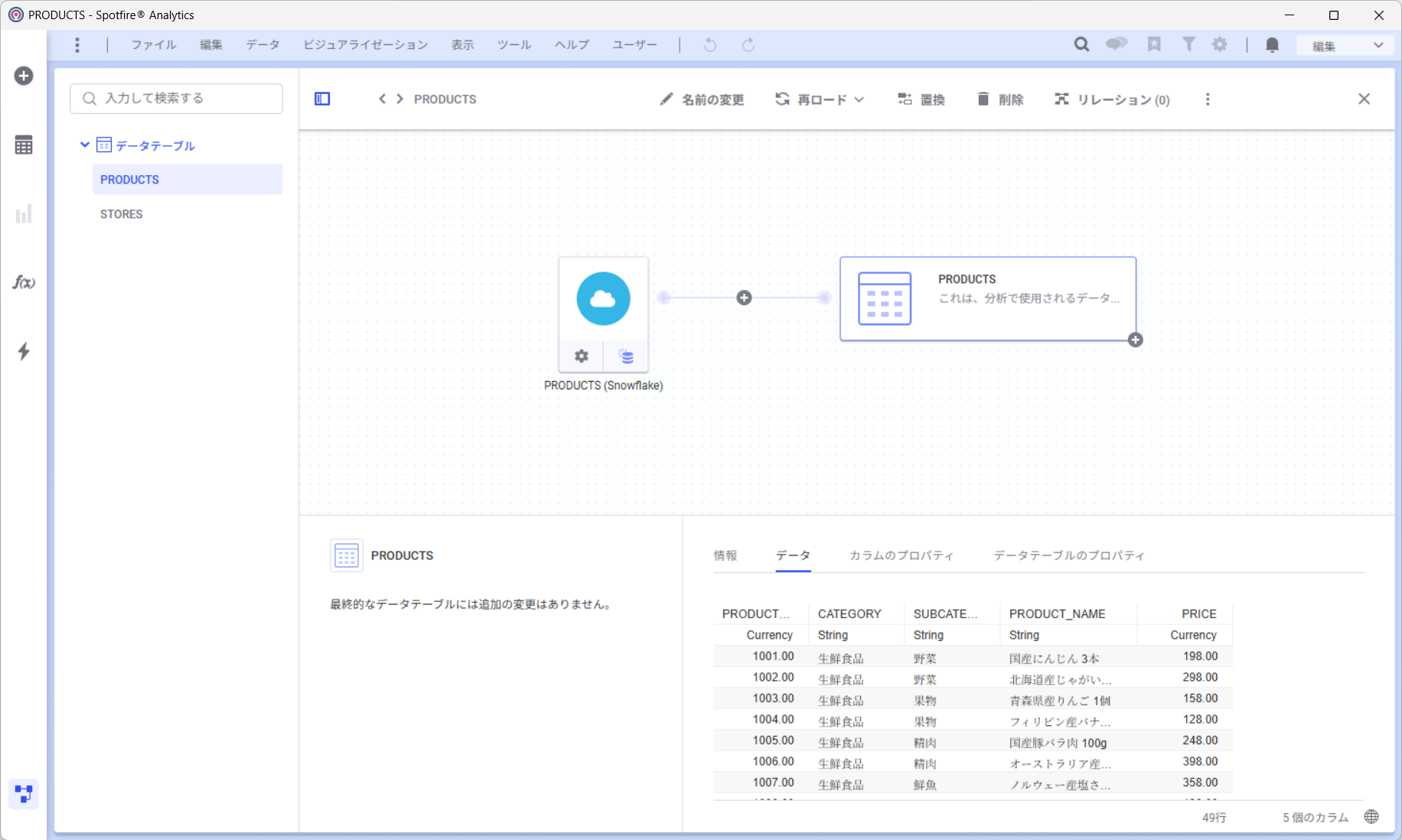The width and height of the screenshot is (1402, 840).
Task: Open the f(x) functions icon in sidebar
Action: pyautogui.click(x=24, y=282)
